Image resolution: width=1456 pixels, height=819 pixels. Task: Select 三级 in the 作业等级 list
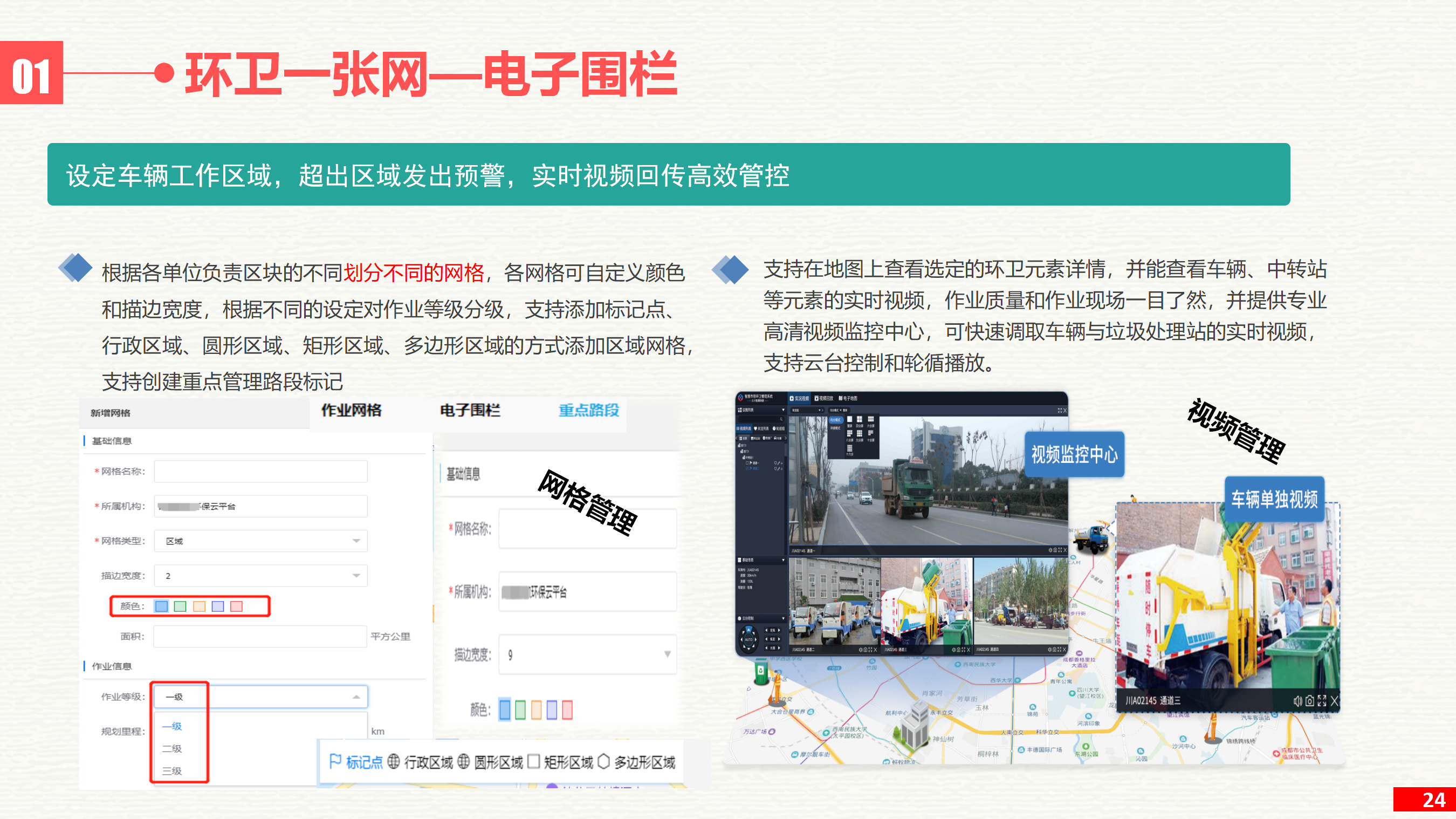pyautogui.click(x=172, y=771)
